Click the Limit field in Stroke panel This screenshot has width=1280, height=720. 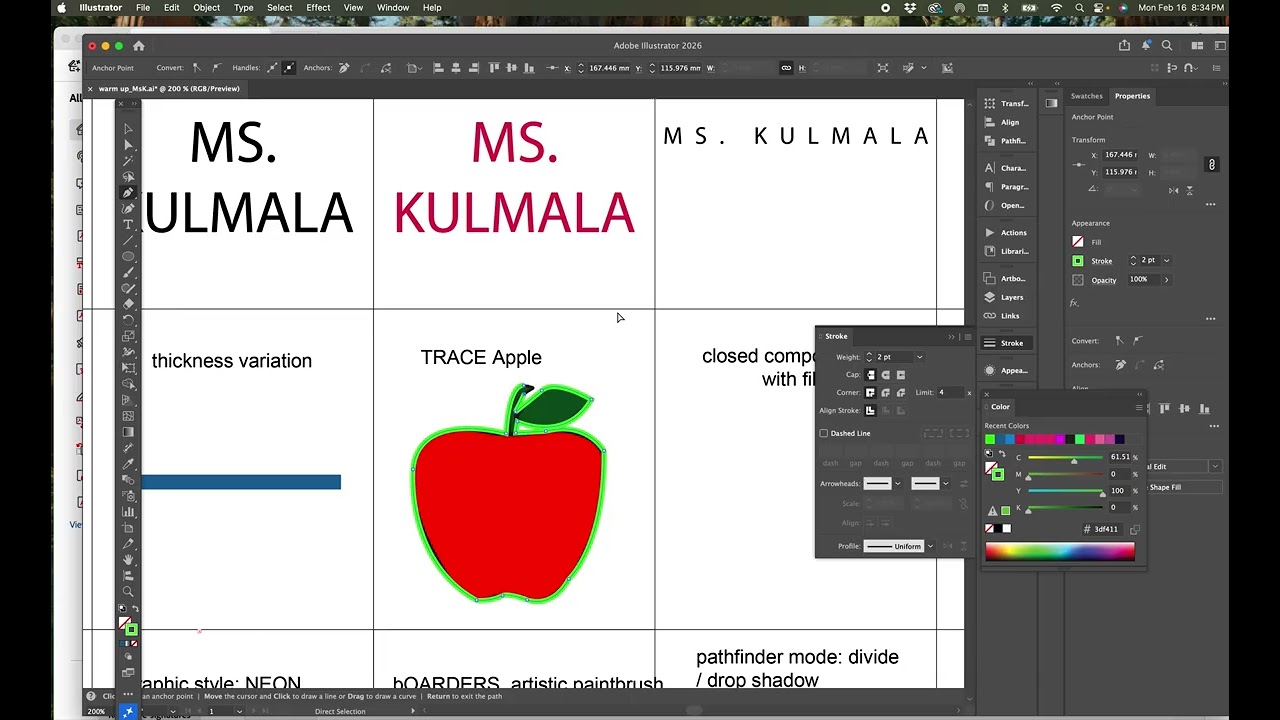click(x=950, y=393)
